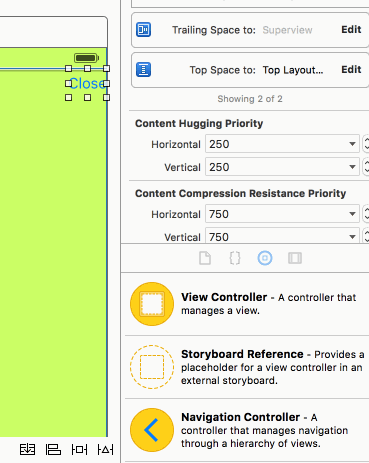Click Horizontal Compression Resistance stepper
Screen dimensions: 369x463
pos(366,214)
